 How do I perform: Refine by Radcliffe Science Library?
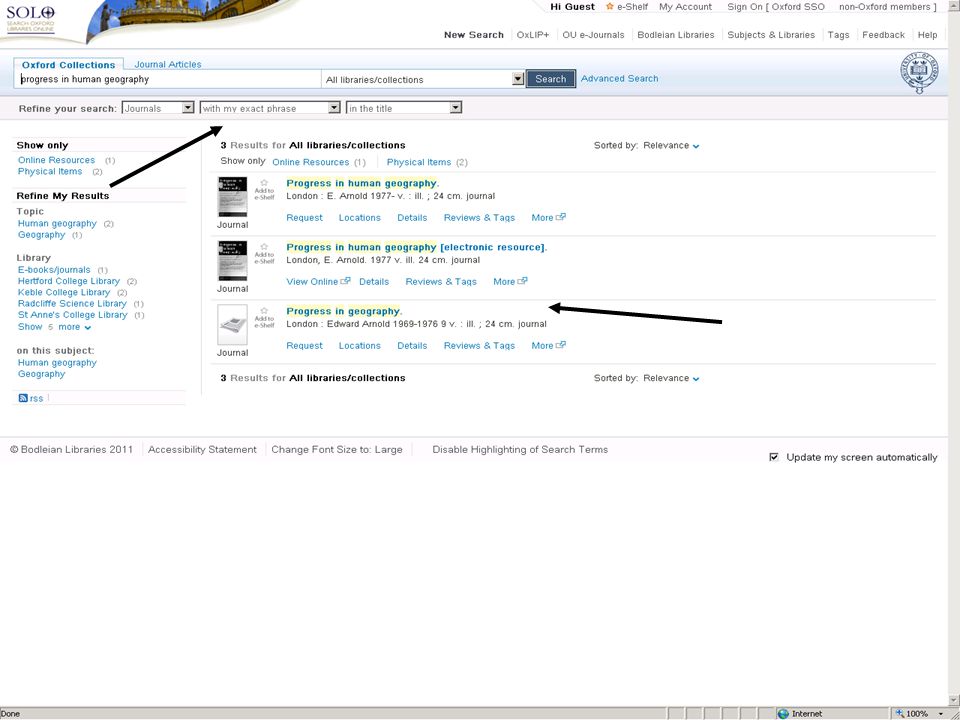(72, 304)
